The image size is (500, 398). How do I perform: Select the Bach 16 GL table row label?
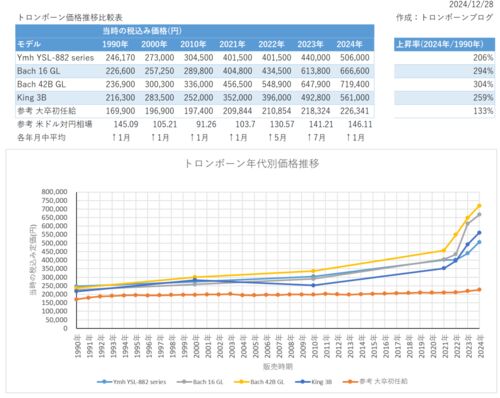coord(39,71)
